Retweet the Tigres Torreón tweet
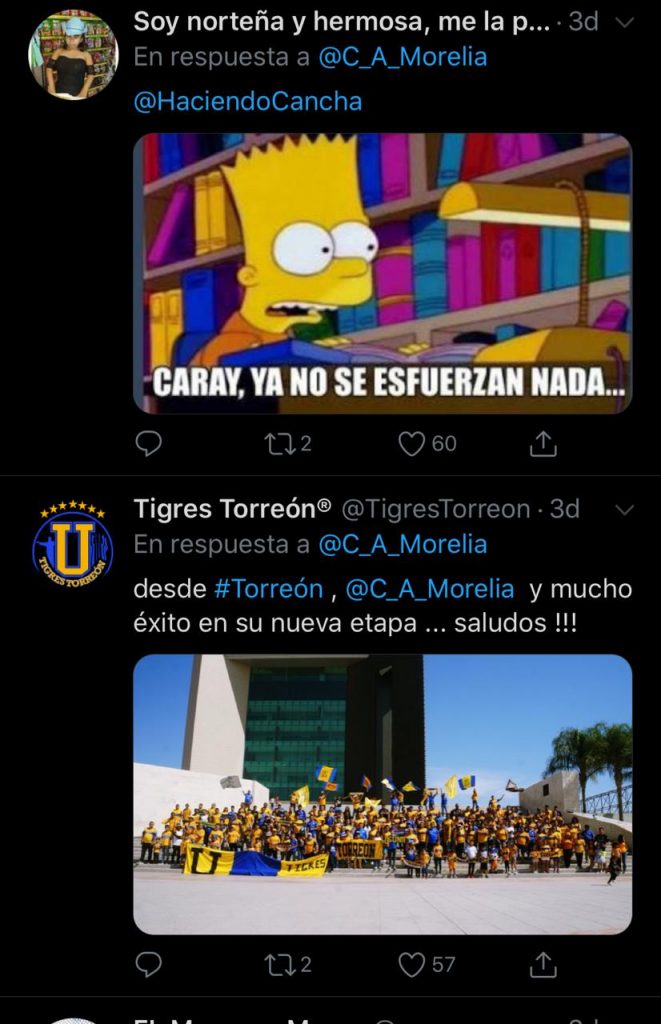Image resolution: width=661 pixels, height=1024 pixels. [287, 965]
